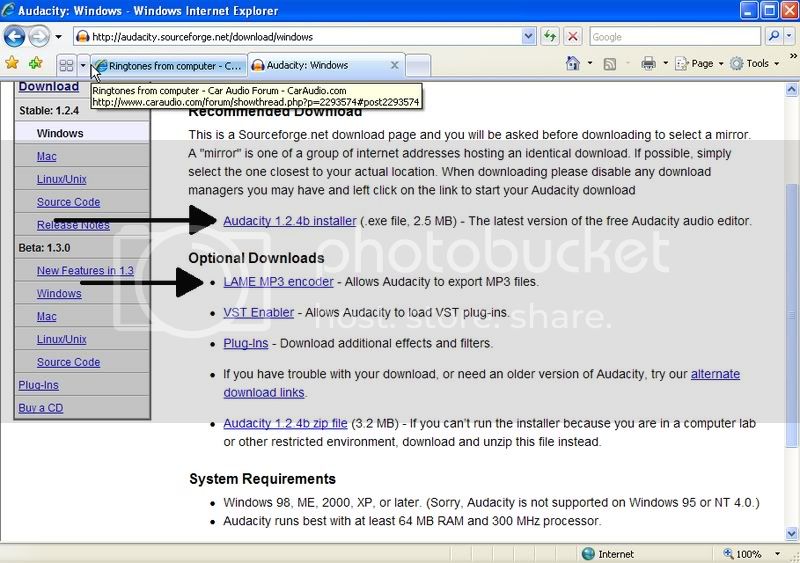The image size is (800, 563).
Task: Click inside the Google search box
Action: click(x=675, y=37)
